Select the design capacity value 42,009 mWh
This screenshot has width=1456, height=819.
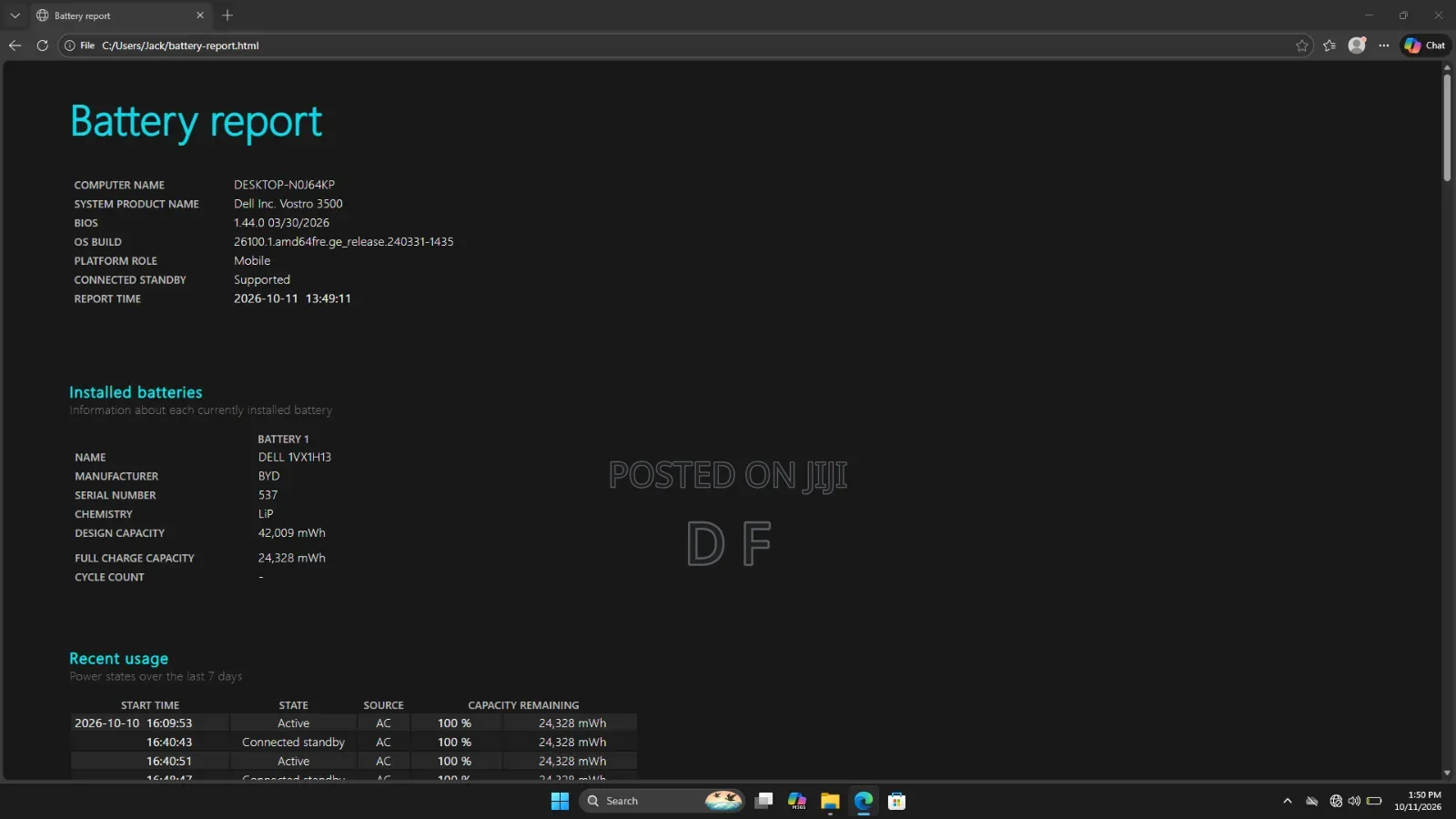[x=291, y=533]
